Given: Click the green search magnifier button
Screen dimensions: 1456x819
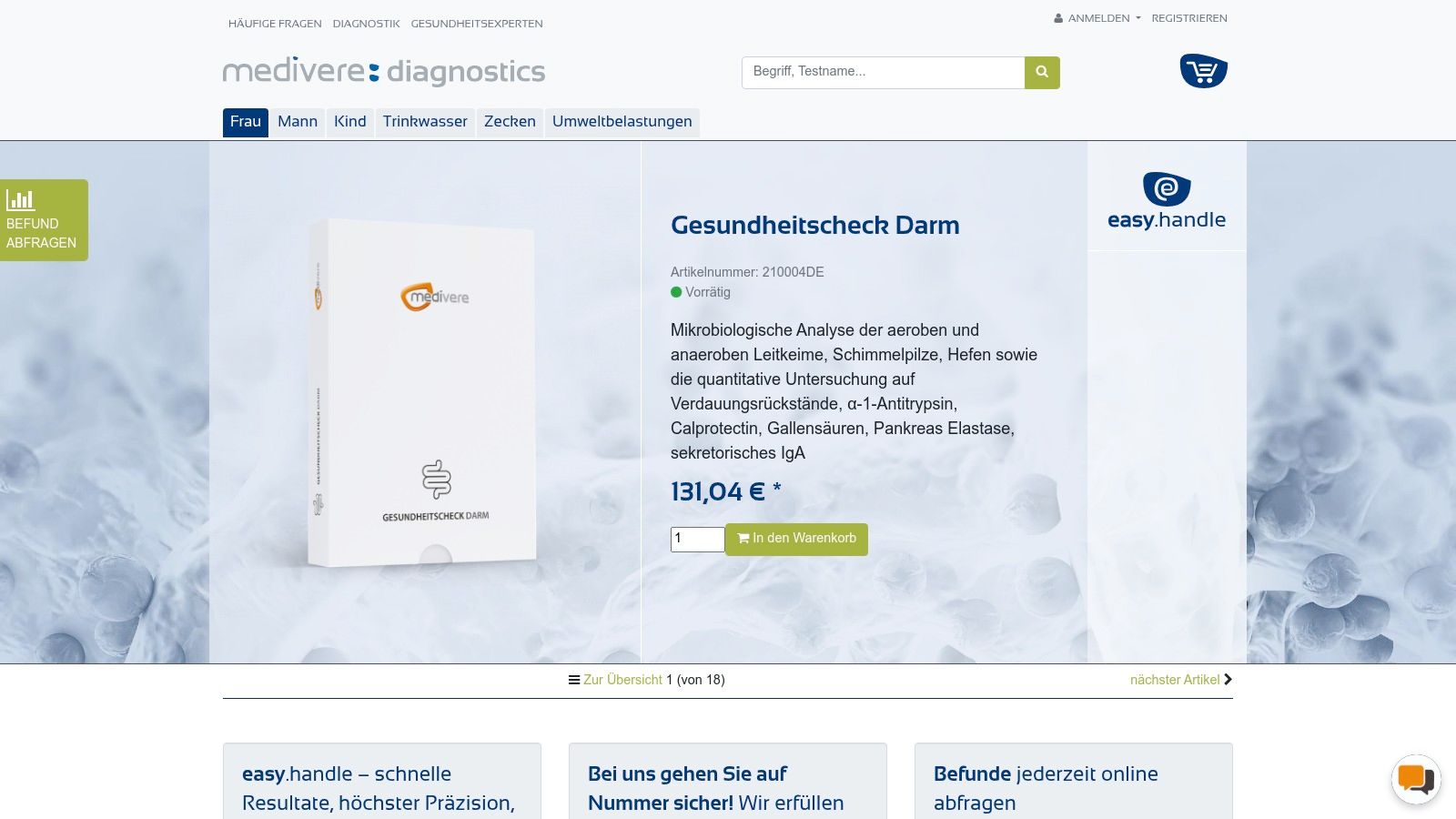Looking at the screenshot, I should 1042,73.
